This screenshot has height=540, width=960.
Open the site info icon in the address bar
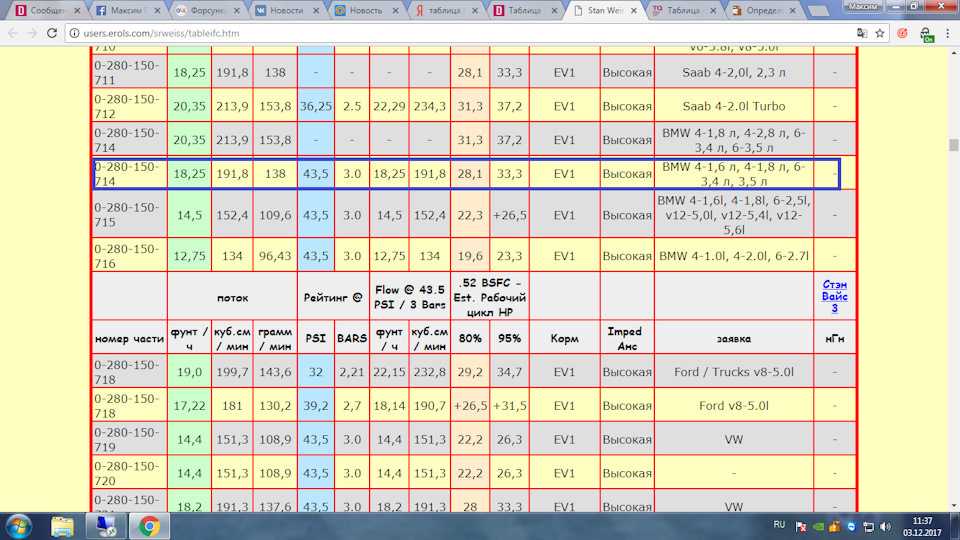(74, 33)
